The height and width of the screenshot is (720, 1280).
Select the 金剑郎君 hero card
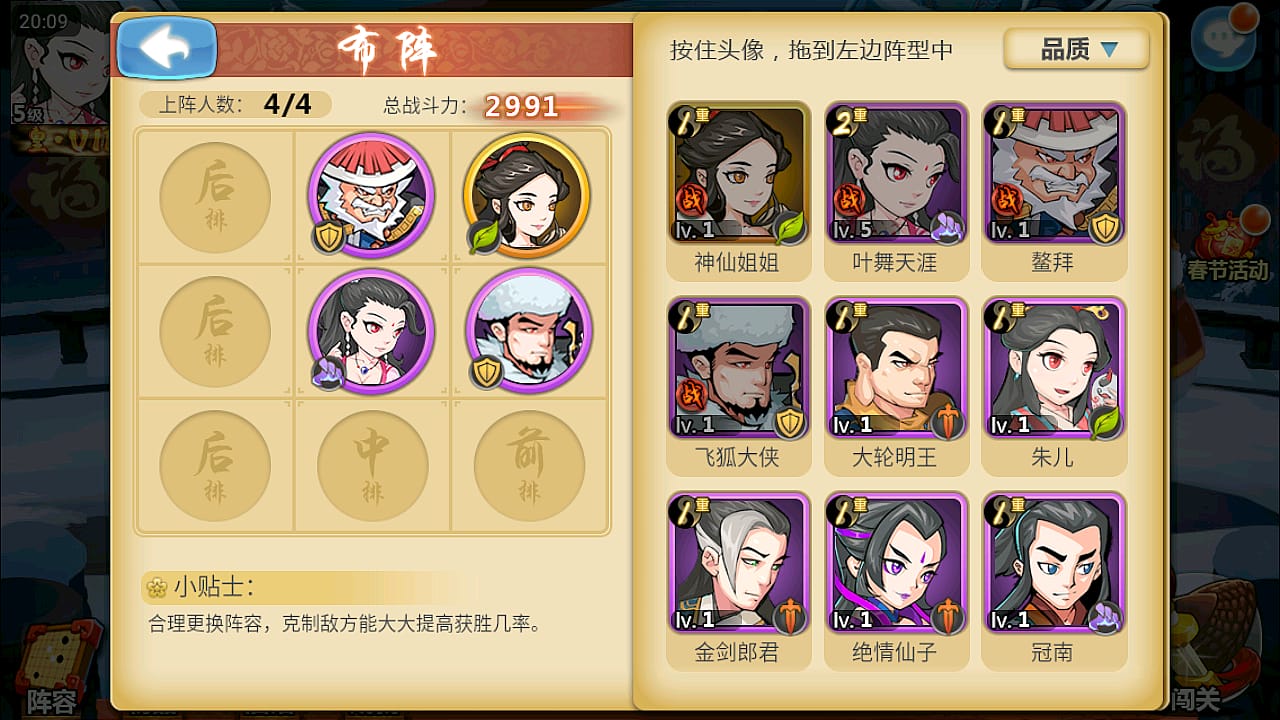coord(738,581)
